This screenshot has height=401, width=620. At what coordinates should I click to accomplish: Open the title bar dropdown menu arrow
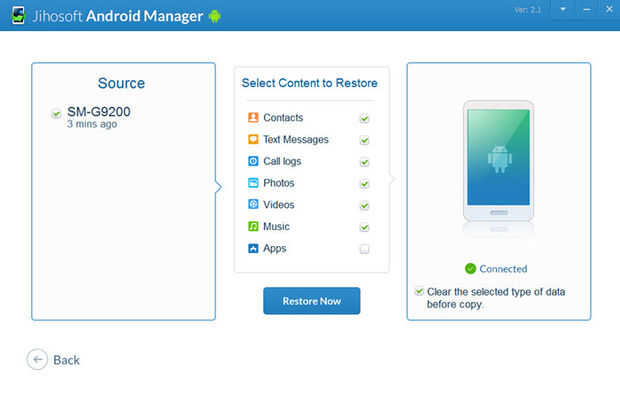pyautogui.click(x=563, y=9)
